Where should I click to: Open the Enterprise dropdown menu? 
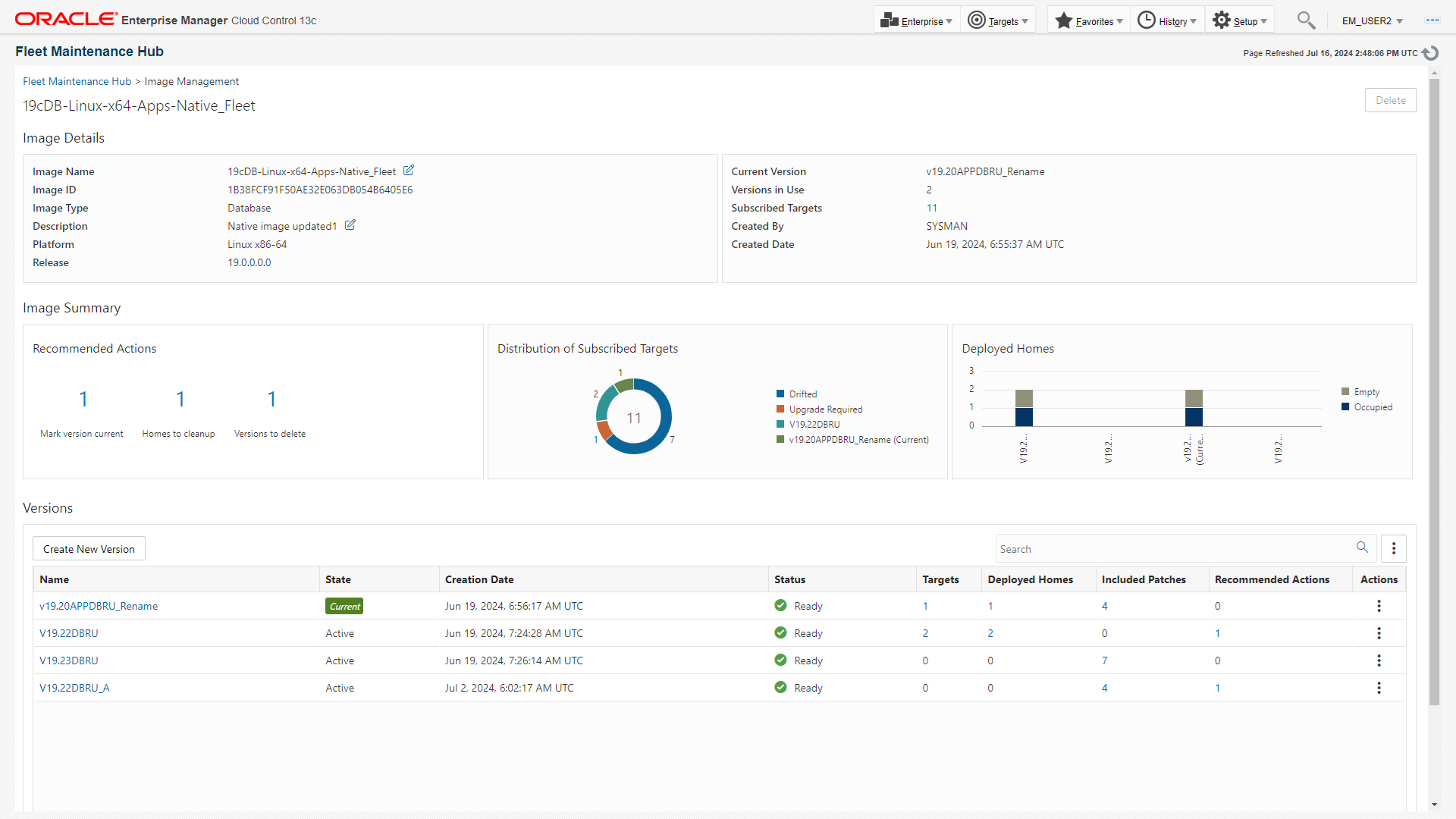tap(916, 20)
